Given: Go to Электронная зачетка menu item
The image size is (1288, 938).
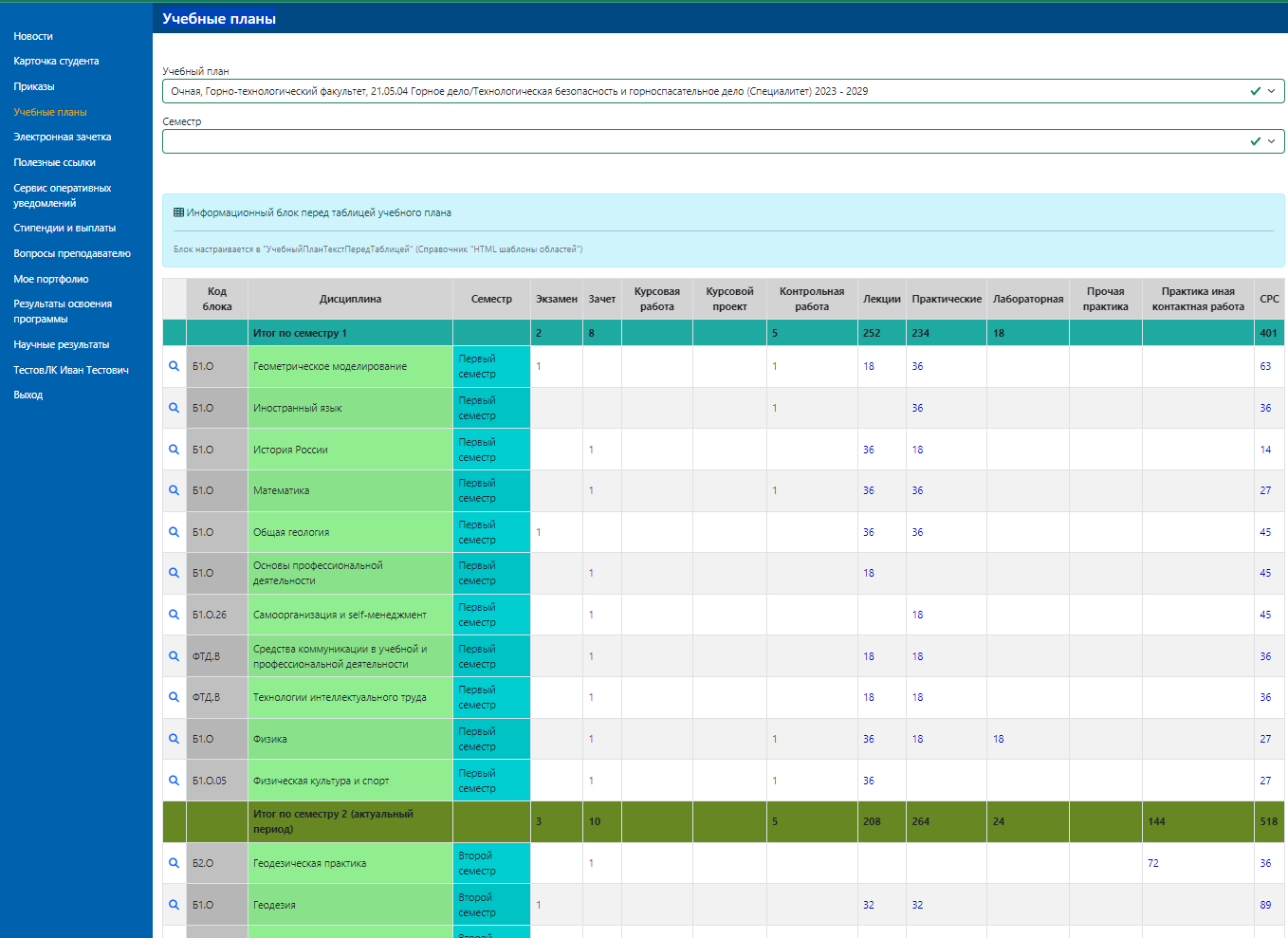Looking at the screenshot, I should click(63, 137).
